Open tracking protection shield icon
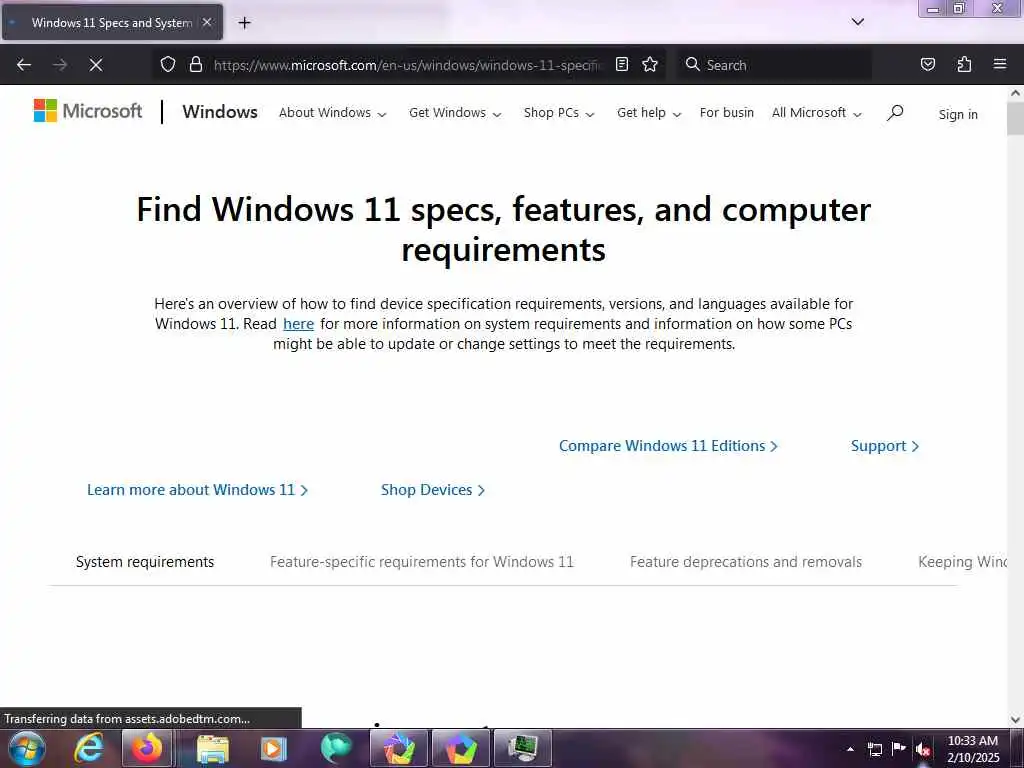Viewport: 1024px width, 768px height. click(168, 65)
